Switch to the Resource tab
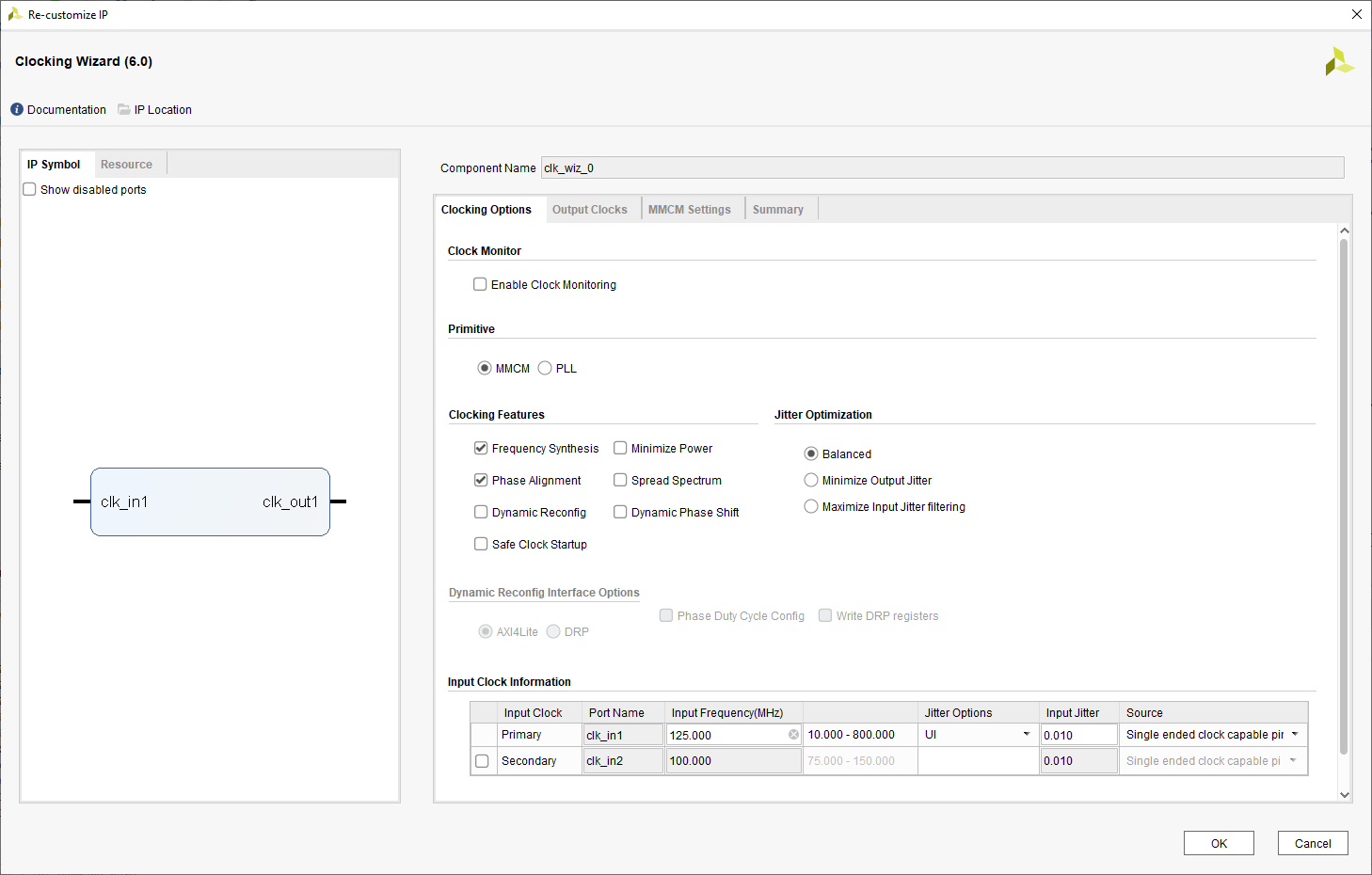The height and width of the screenshot is (875, 1372). [126, 165]
